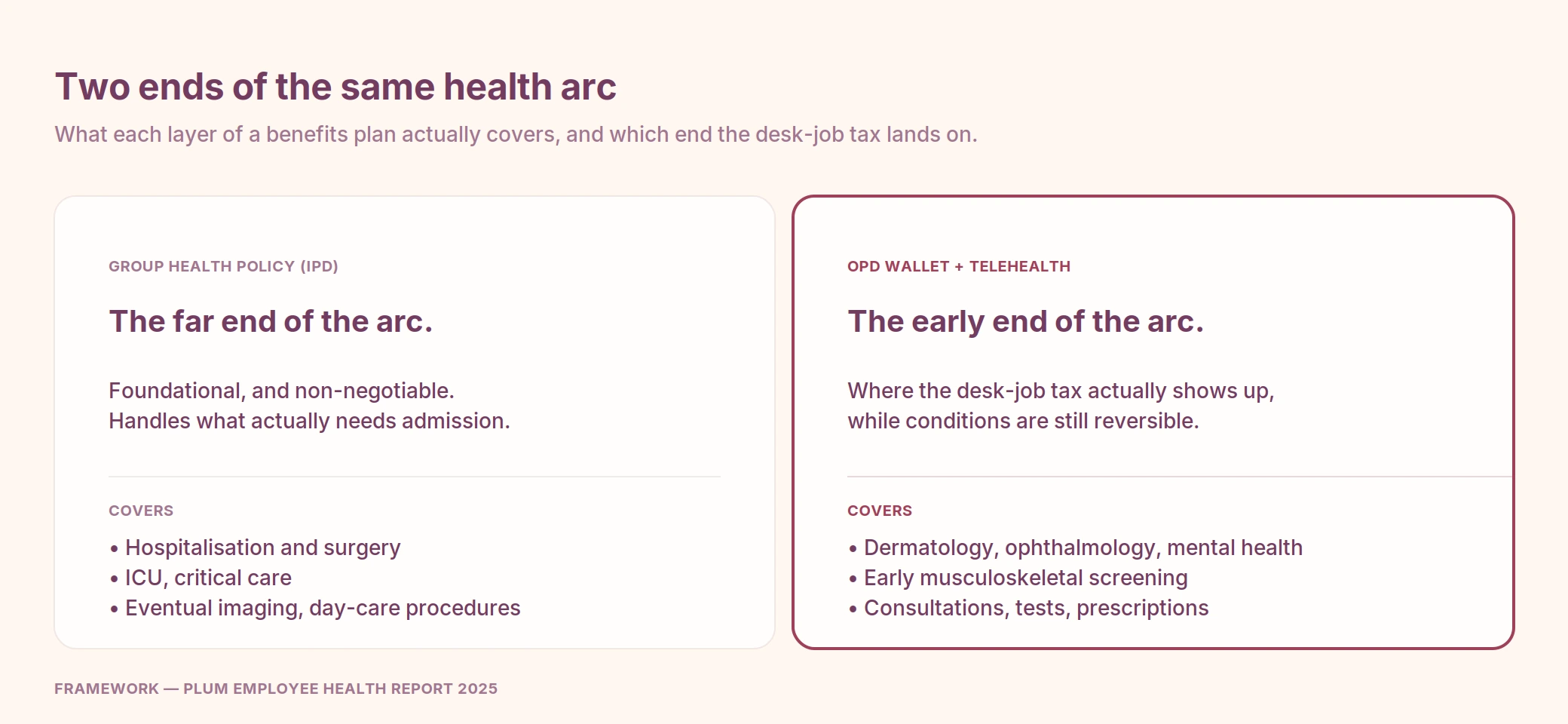Click the COVERS label in the OPD card
The image size is (1568, 724).
click(880, 511)
